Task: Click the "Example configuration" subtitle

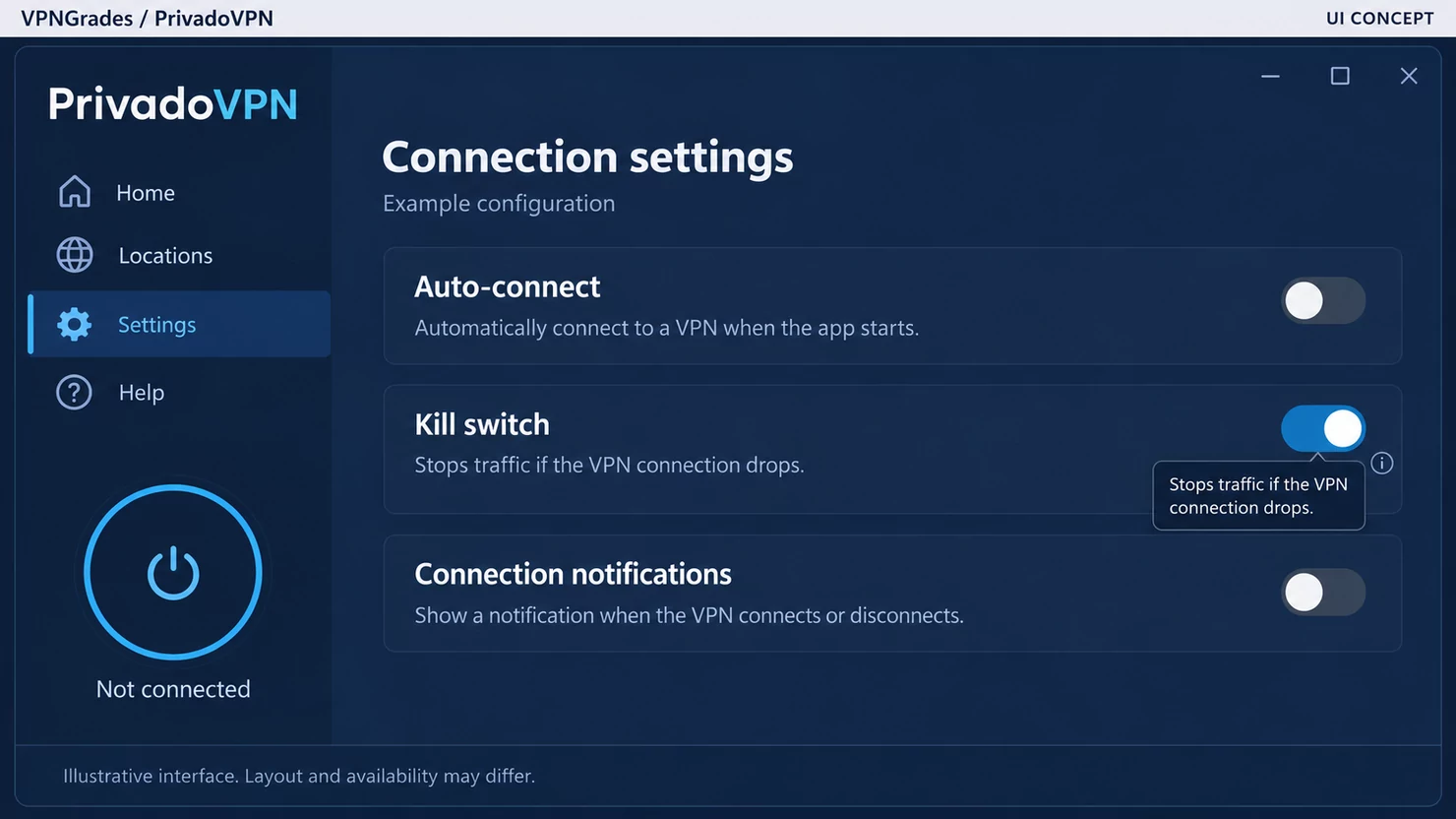Action: pos(499,204)
